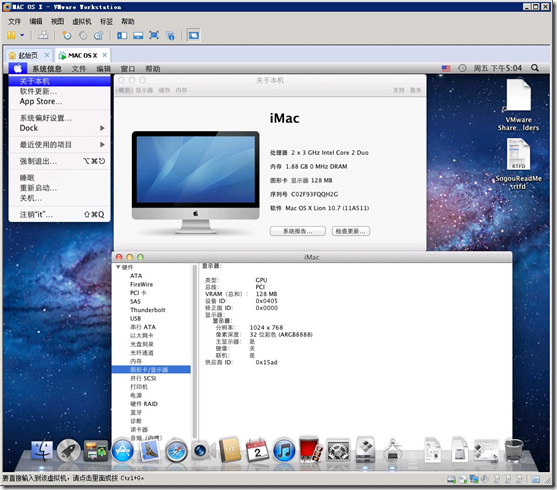Click the 检查更新... button
The width and height of the screenshot is (557, 490).
pos(351,231)
